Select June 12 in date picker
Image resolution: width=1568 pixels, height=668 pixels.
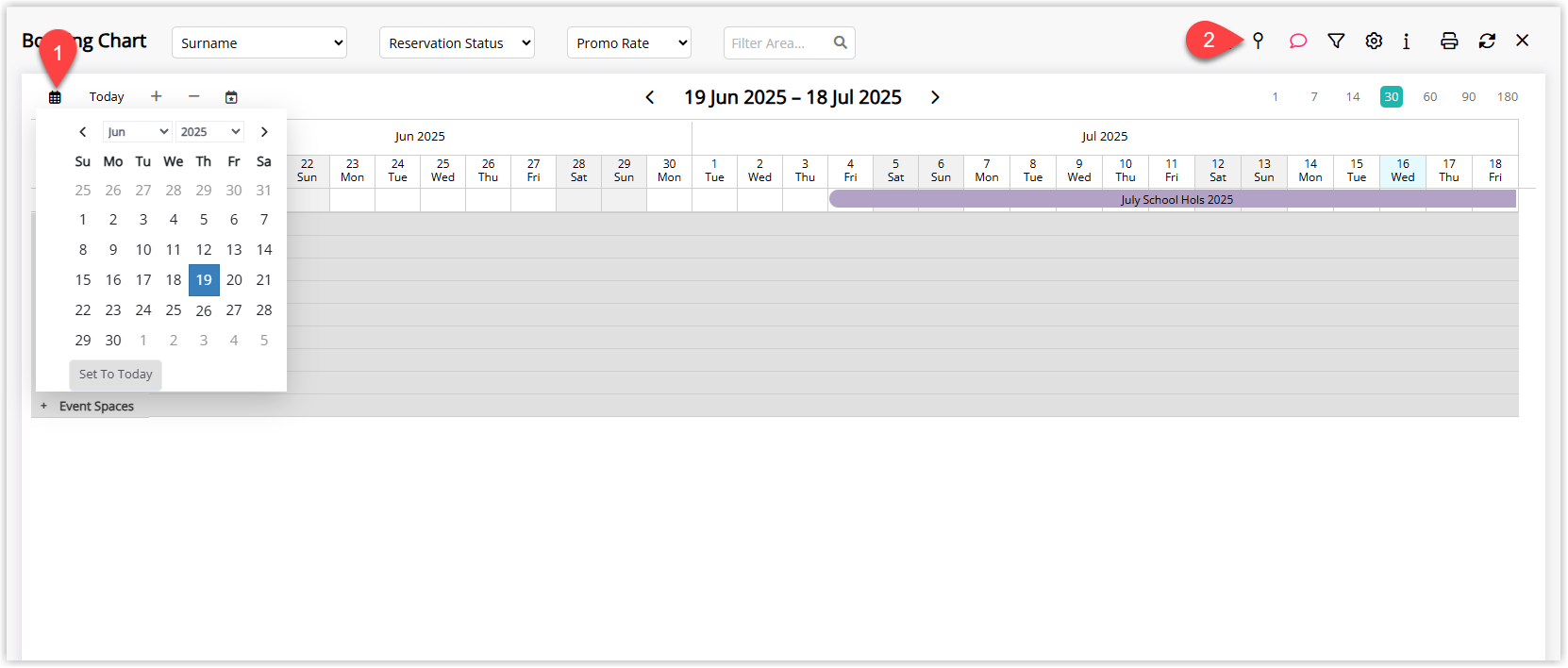click(204, 250)
